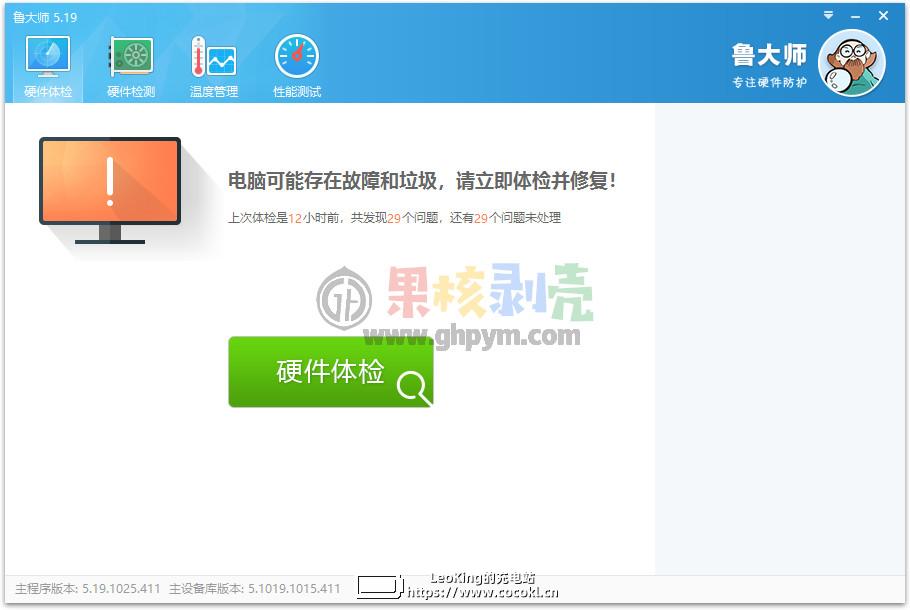Image resolution: width=910 pixels, height=610 pixels.
Task: Click the 鲁大师 专注硬件防护 logo text
Action: pyautogui.click(x=769, y=66)
